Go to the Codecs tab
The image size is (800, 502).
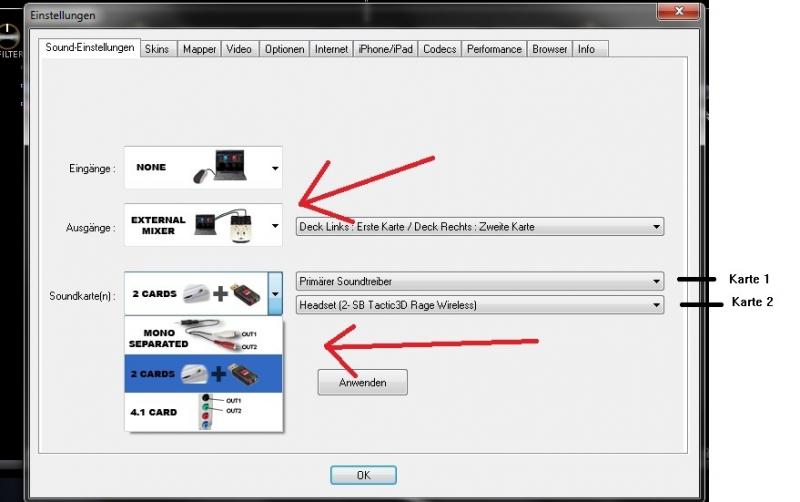click(439, 49)
